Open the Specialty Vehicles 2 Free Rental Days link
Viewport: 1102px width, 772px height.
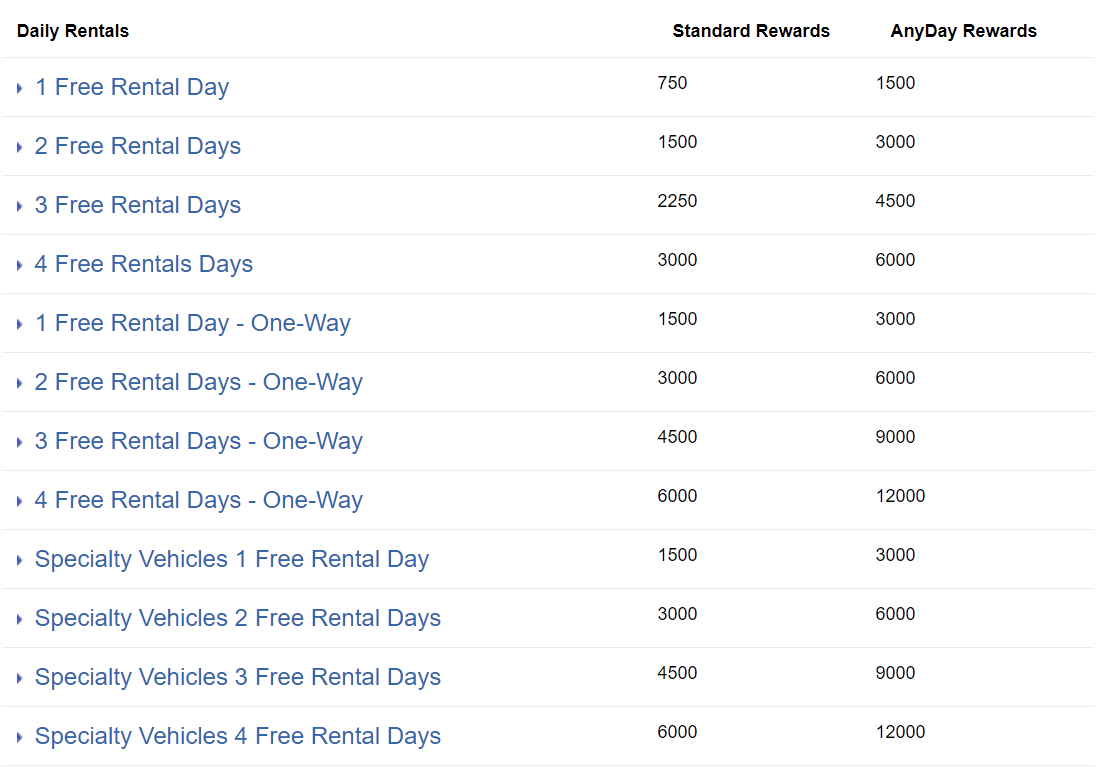pos(237,618)
